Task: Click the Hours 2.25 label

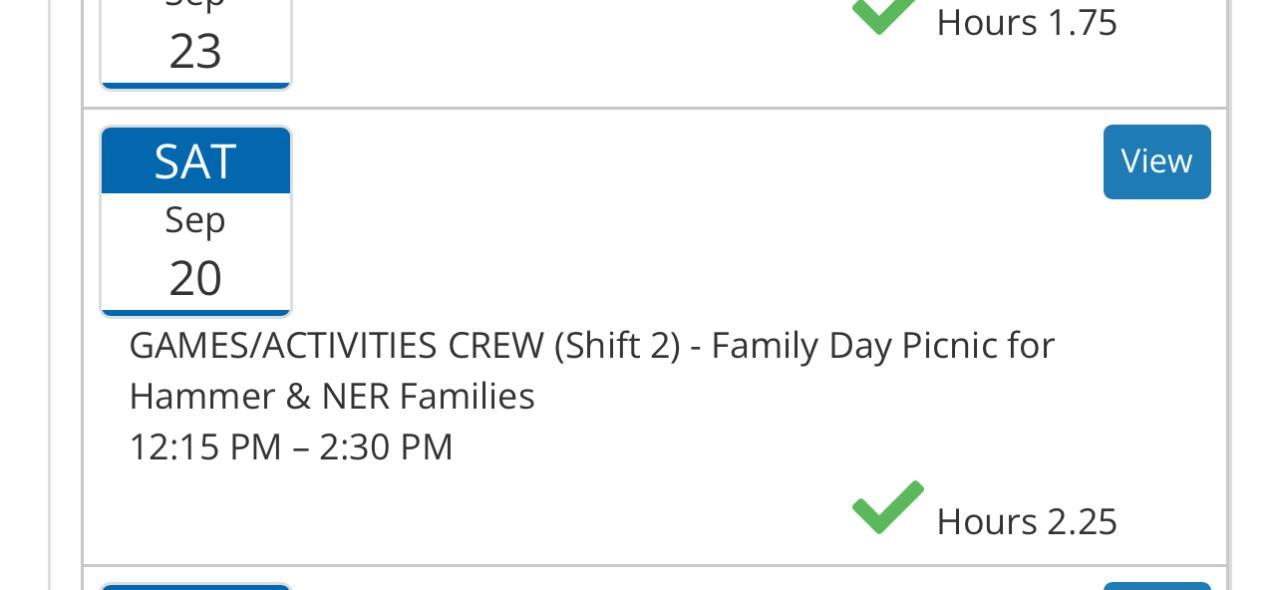Action: tap(1026, 522)
